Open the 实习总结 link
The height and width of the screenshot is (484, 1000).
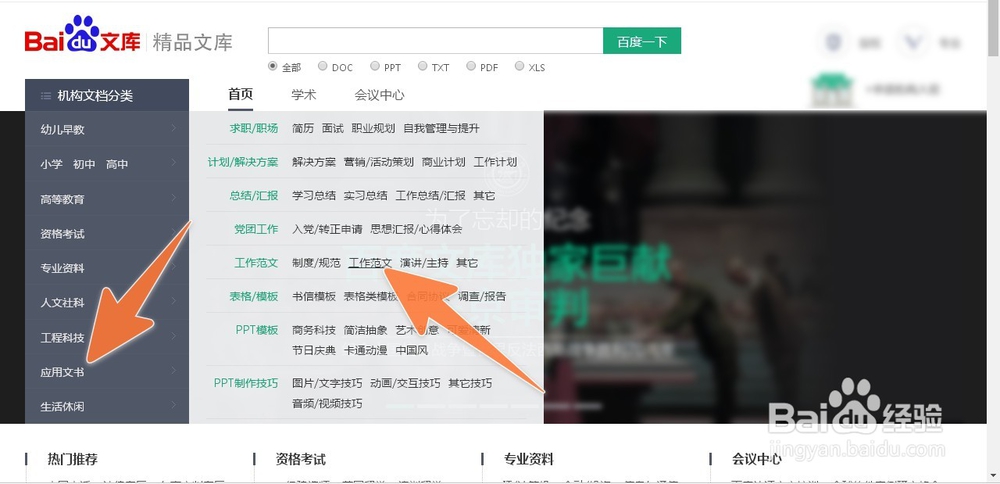click(365, 196)
